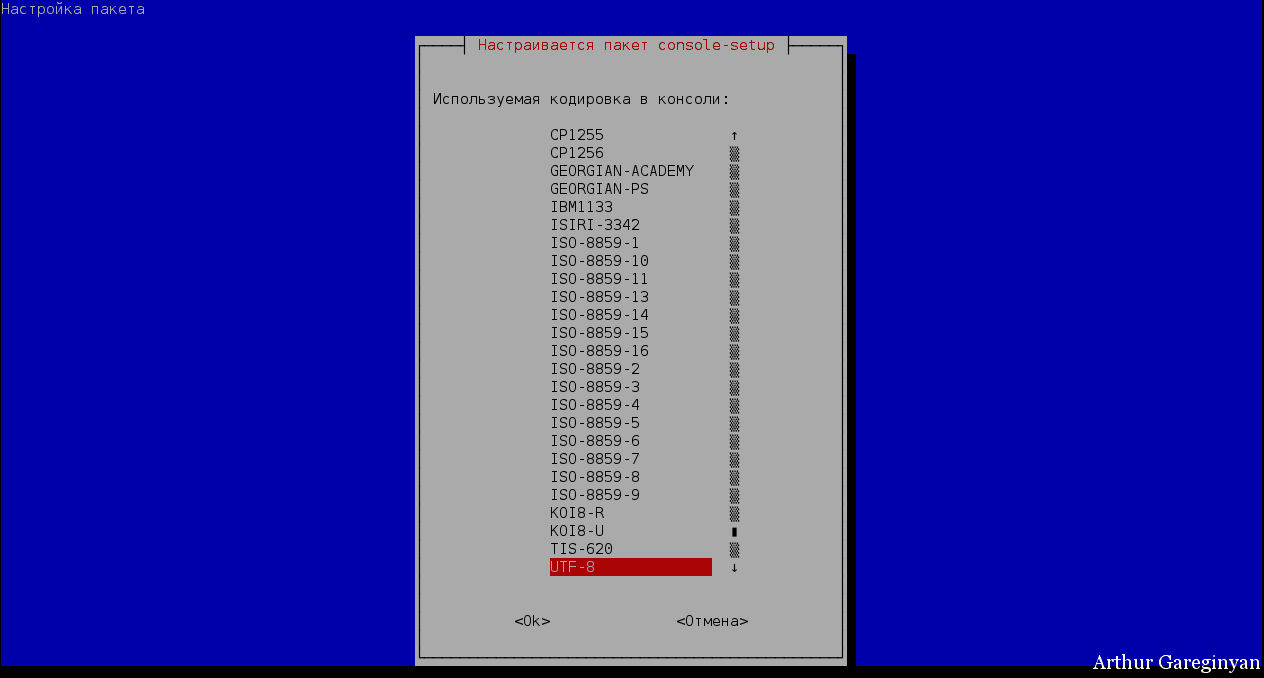The image size is (1264, 678).
Task: Select ISO-8859-5 encoding
Action: 595,423
